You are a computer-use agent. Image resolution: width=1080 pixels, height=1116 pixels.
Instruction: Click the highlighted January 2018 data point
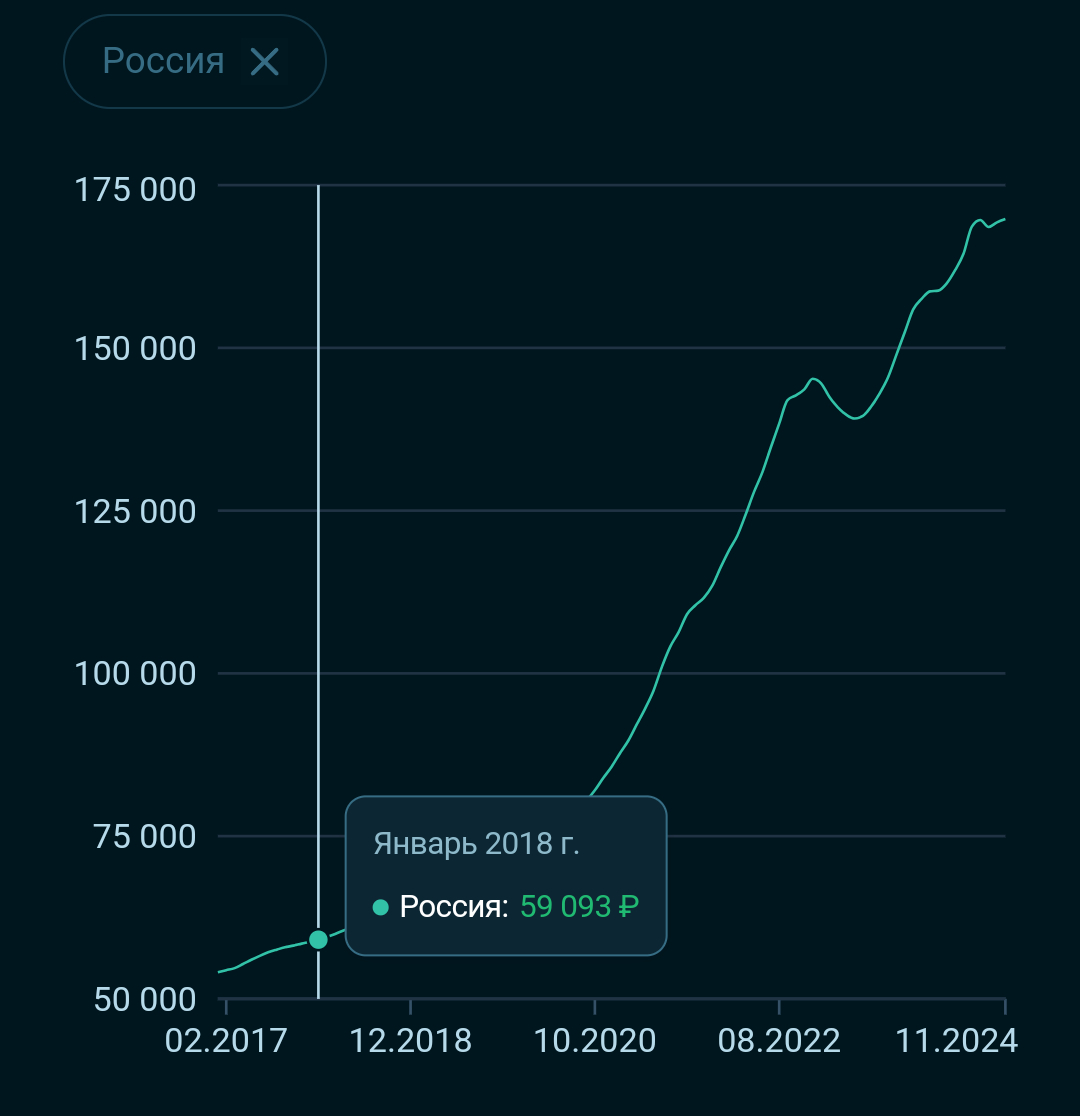[x=318, y=939]
